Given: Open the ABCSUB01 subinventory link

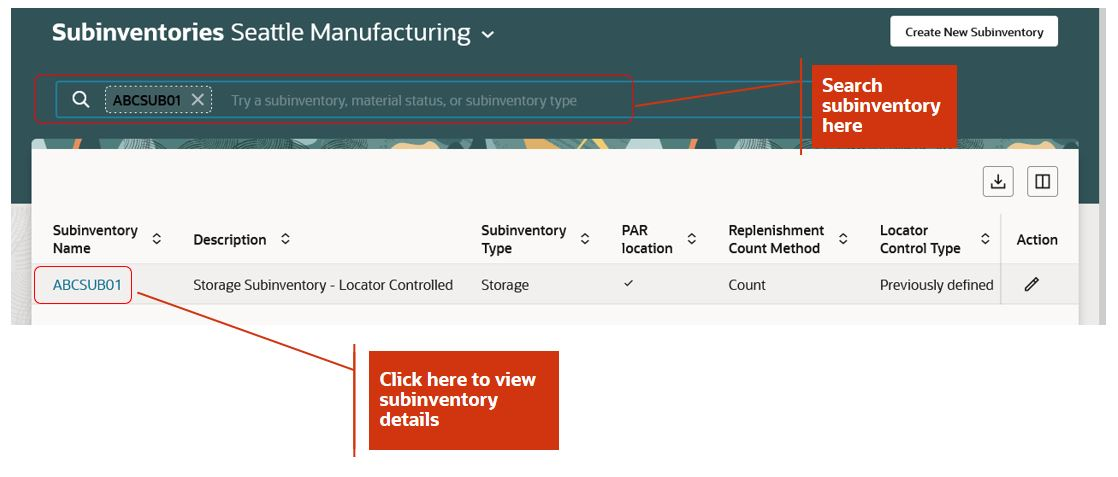Looking at the screenshot, I should pyautogui.click(x=87, y=285).
